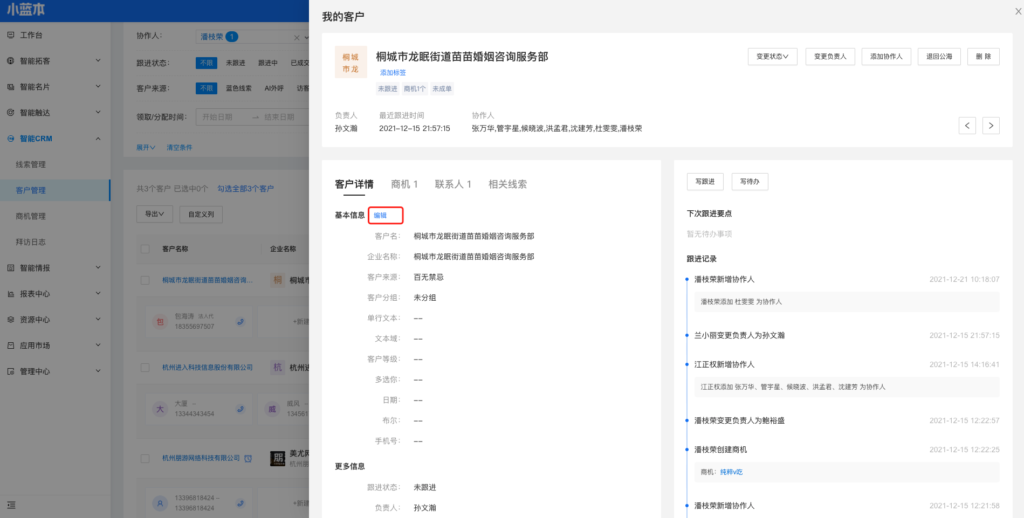Collapse the 智能CRM sidebar menu
This screenshot has width=1024, height=518.
coord(98,139)
